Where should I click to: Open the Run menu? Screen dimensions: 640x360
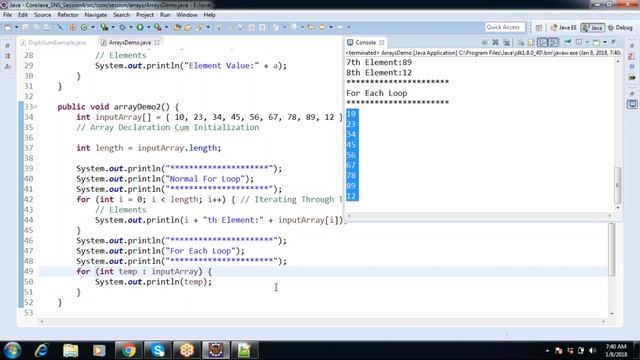pyautogui.click(x=165, y=15)
